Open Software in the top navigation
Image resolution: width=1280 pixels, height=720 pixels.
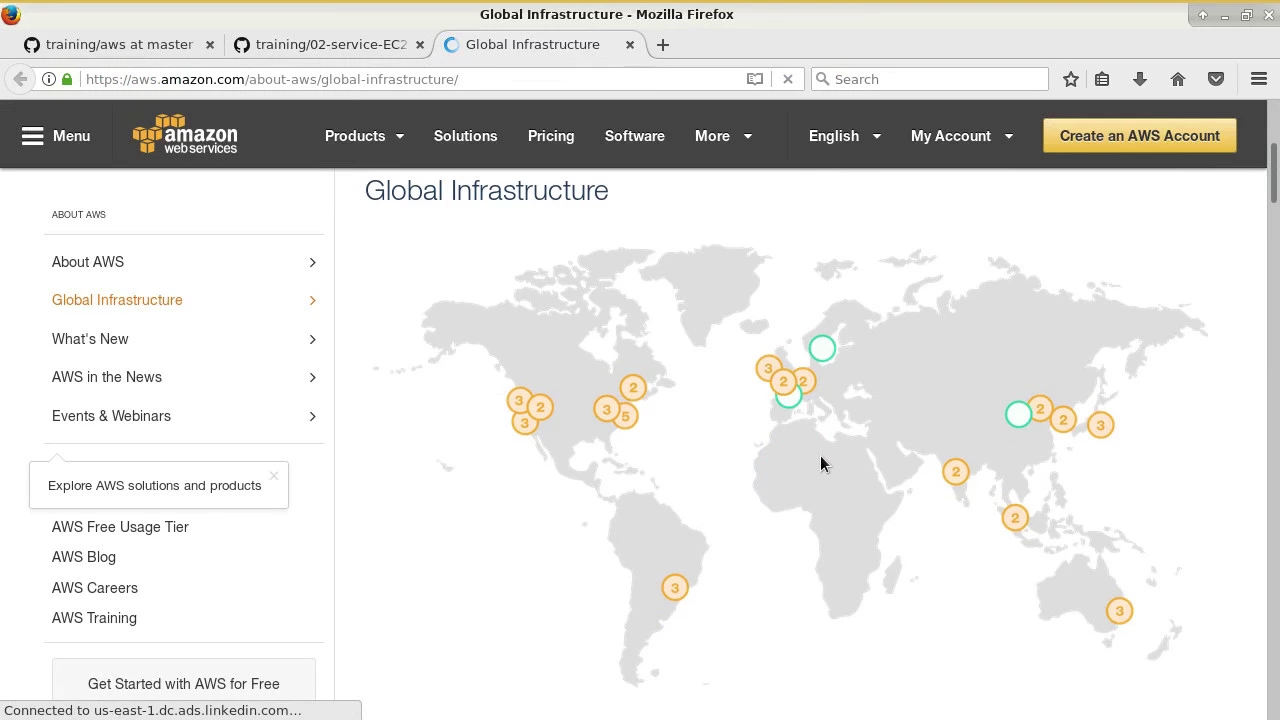click(634, 136)
